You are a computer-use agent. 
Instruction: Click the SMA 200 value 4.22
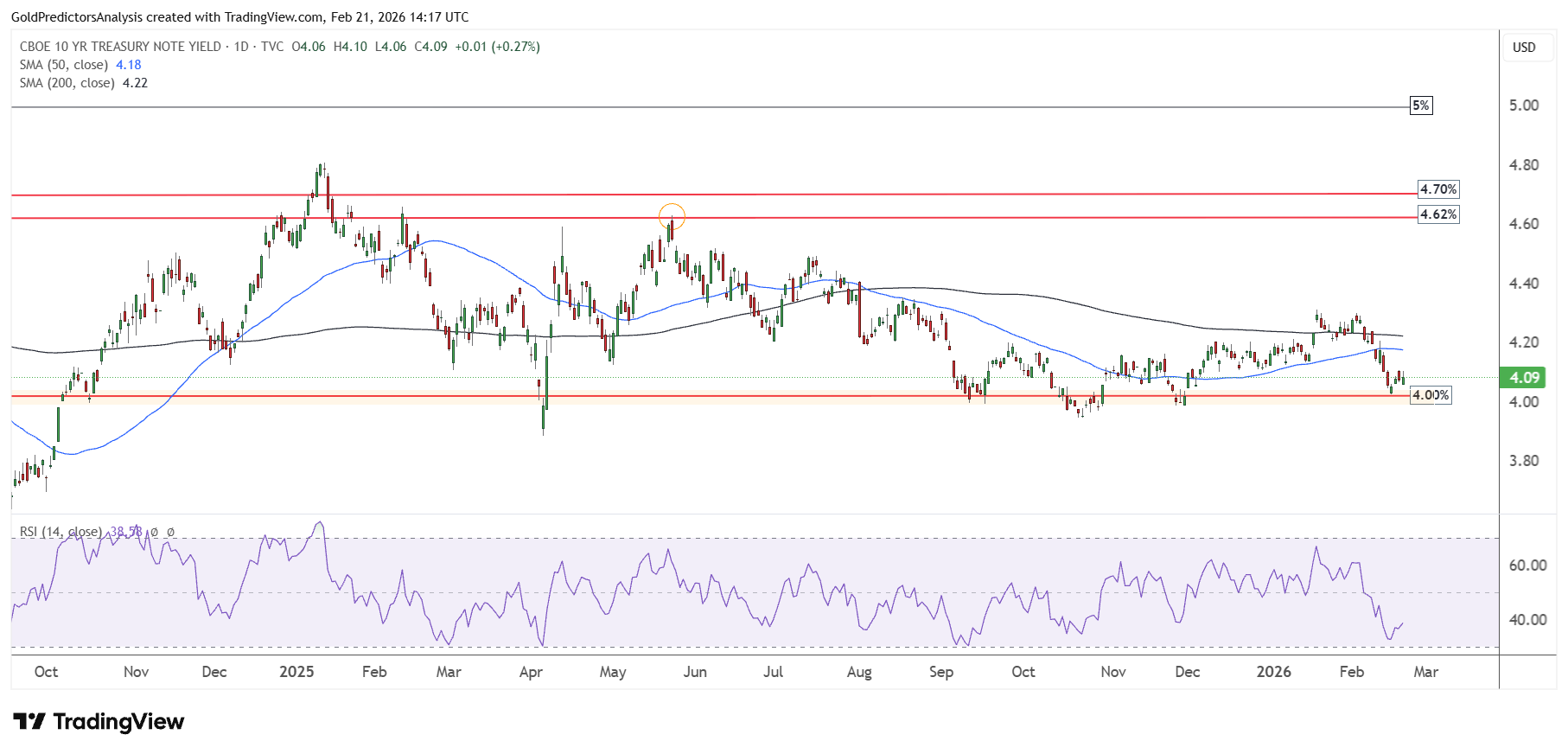[x=136, y=83]
